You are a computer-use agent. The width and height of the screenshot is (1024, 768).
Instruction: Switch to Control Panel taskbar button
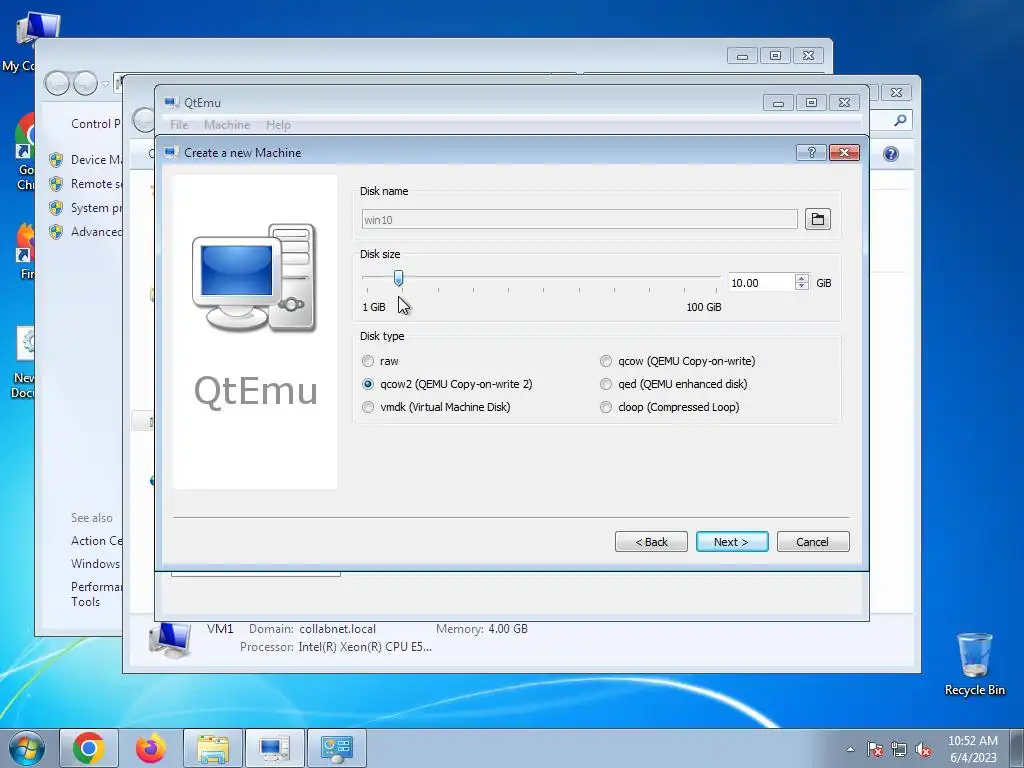[x=337, y=748]
